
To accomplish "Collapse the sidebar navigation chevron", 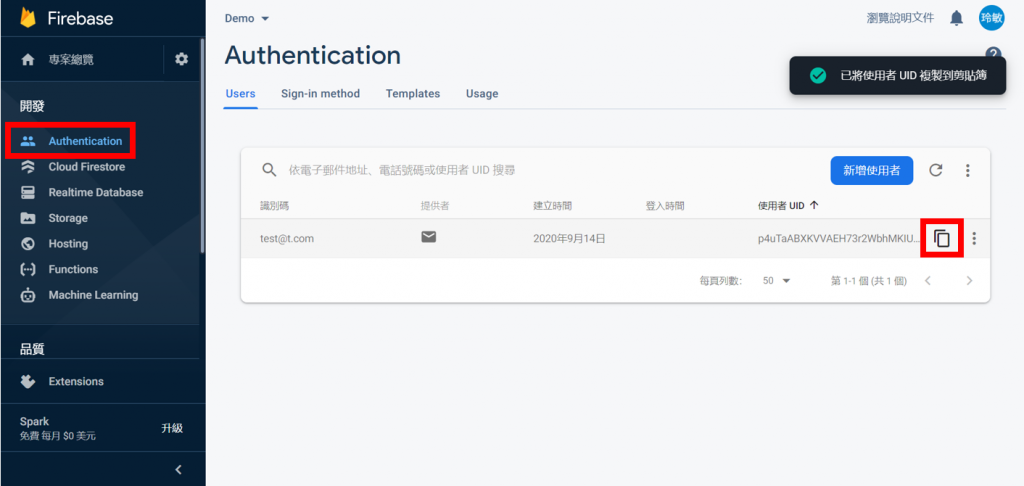I will pyautogui.click(x=178, y=470).
